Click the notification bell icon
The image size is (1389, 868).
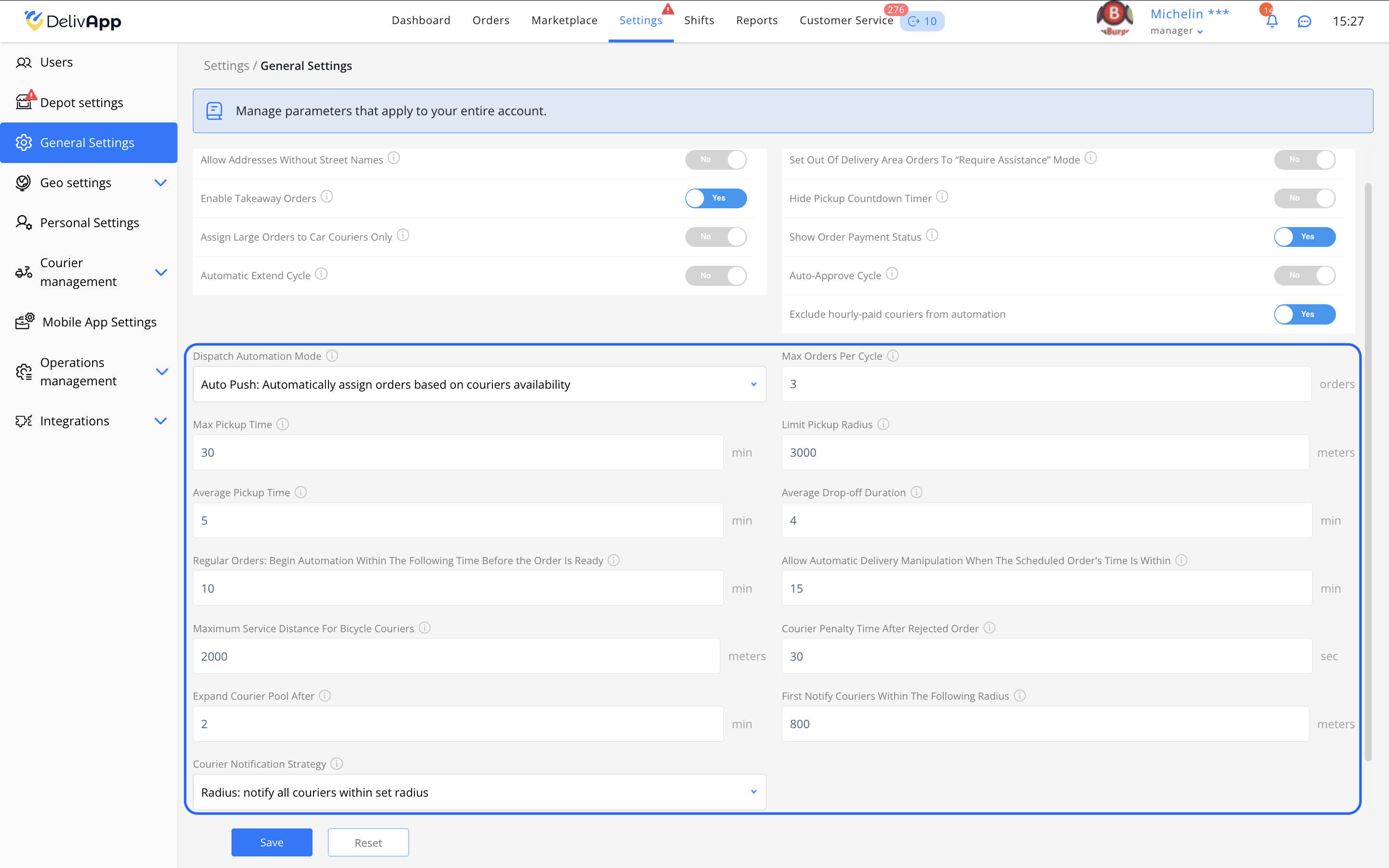click(x=1271, y=21)
